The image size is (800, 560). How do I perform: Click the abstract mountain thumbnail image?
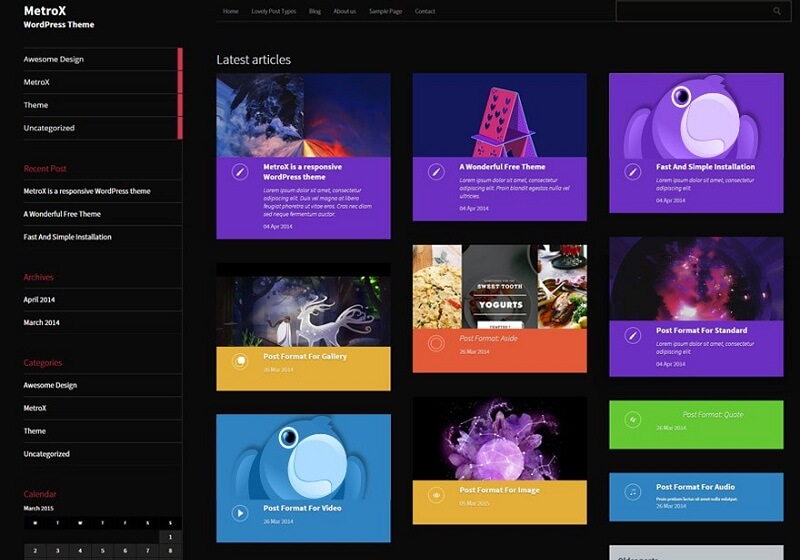click(304, 115)
